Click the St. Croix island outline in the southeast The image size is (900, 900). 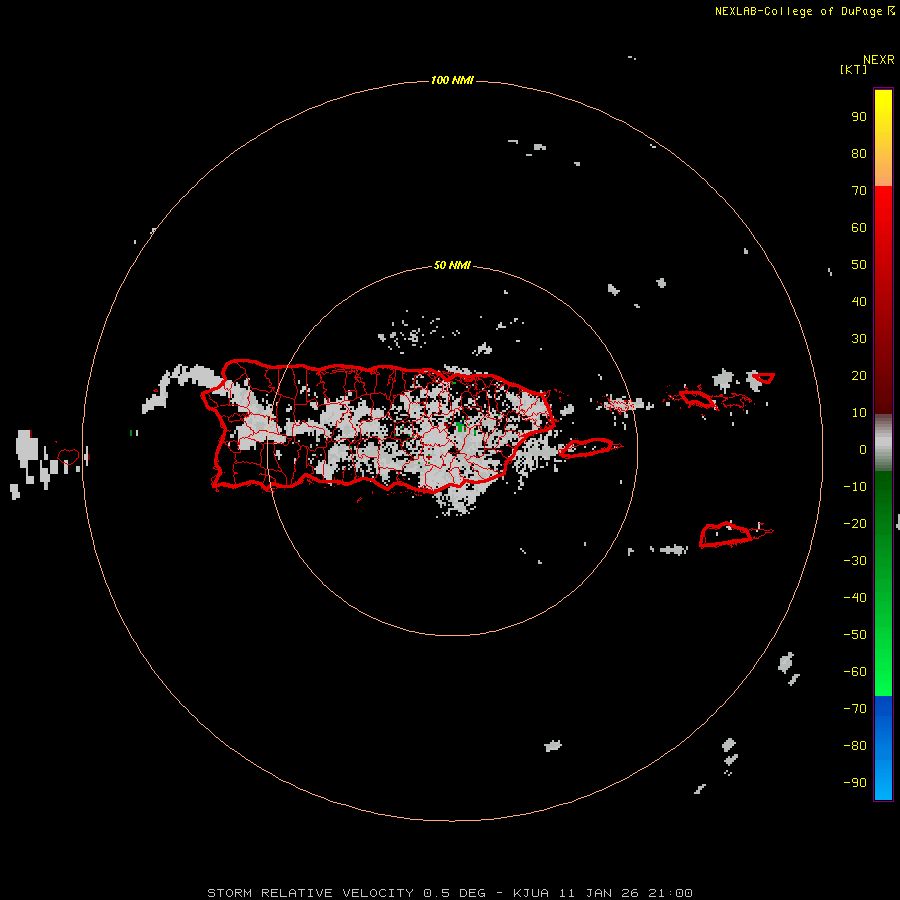726,534
